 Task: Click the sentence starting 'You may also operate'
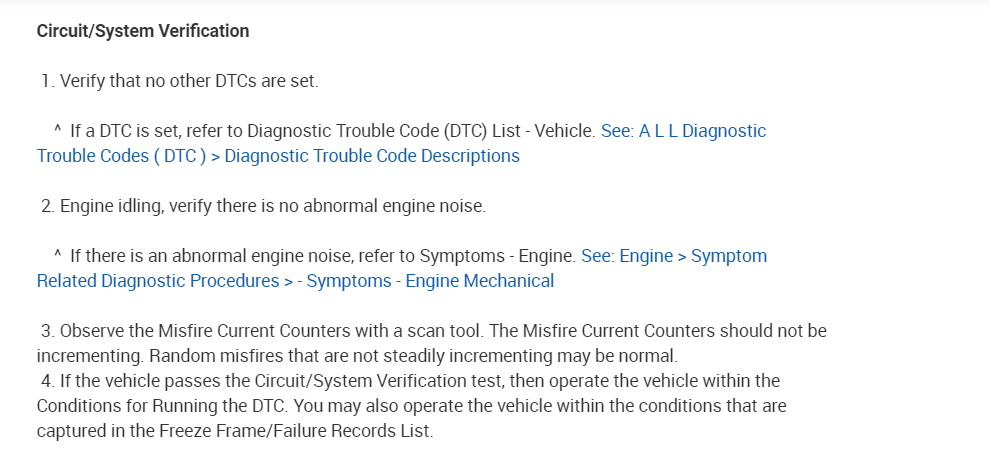[x=500, y=406]
